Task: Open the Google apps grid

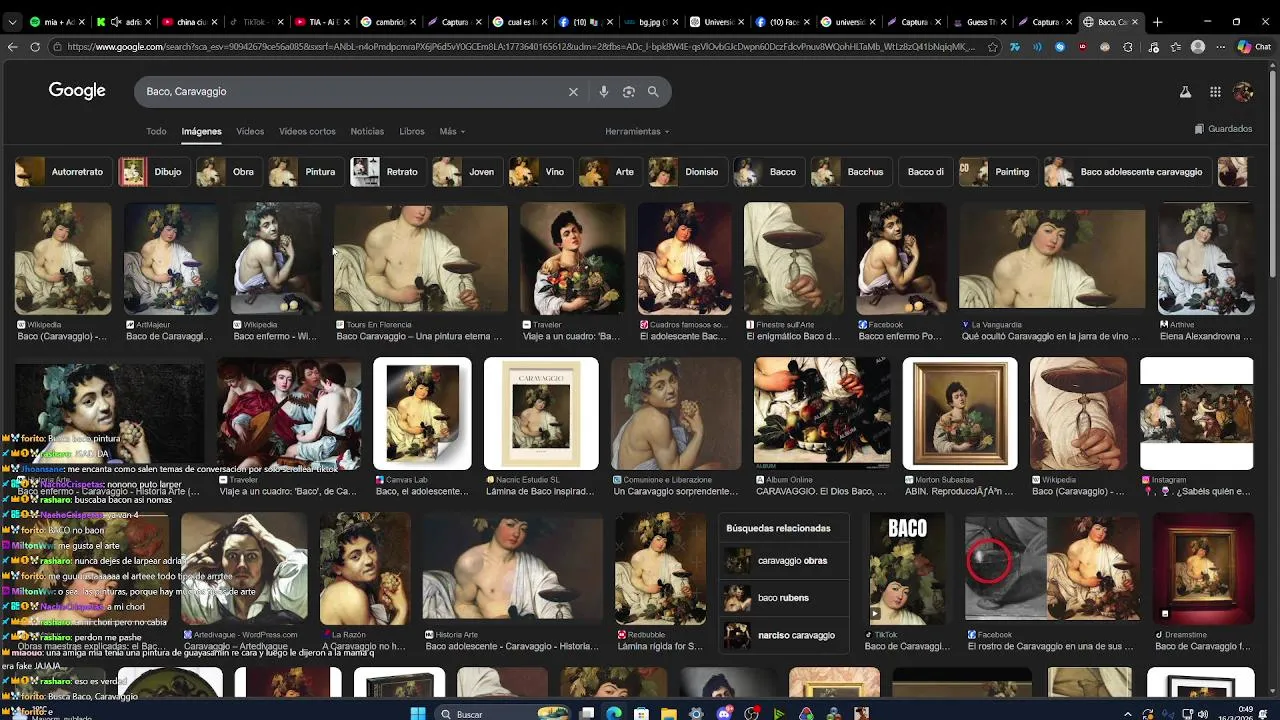Action: [1215, 92]
